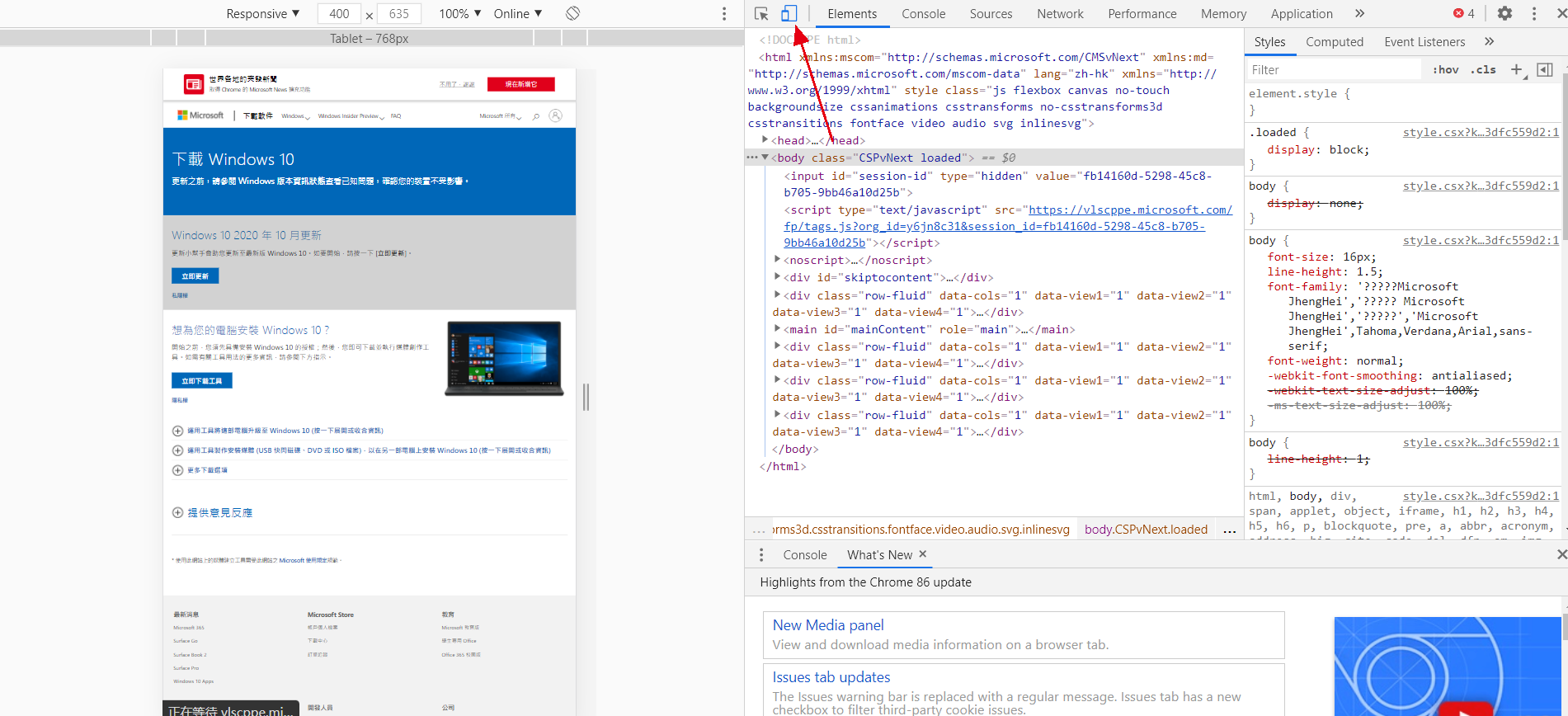Click body.CSPvNext.loaded breadcrumb

[x=1146, y=530]
